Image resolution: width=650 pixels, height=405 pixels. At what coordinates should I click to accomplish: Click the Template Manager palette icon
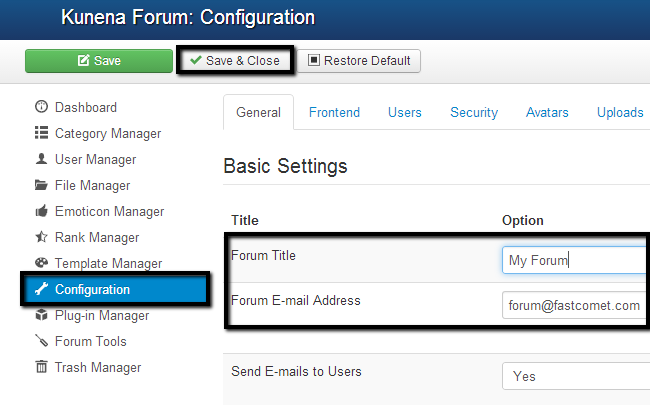click(x=41, y=263)
